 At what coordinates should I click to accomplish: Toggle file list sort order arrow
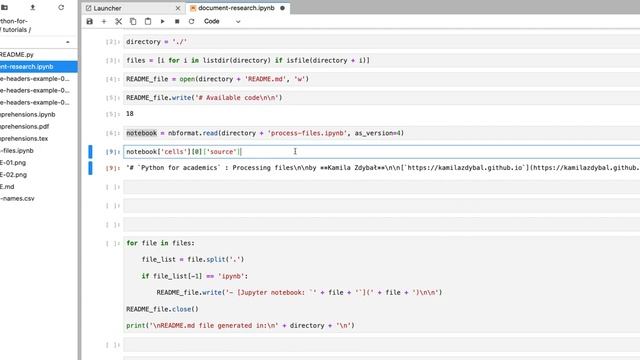pos(68,42)
